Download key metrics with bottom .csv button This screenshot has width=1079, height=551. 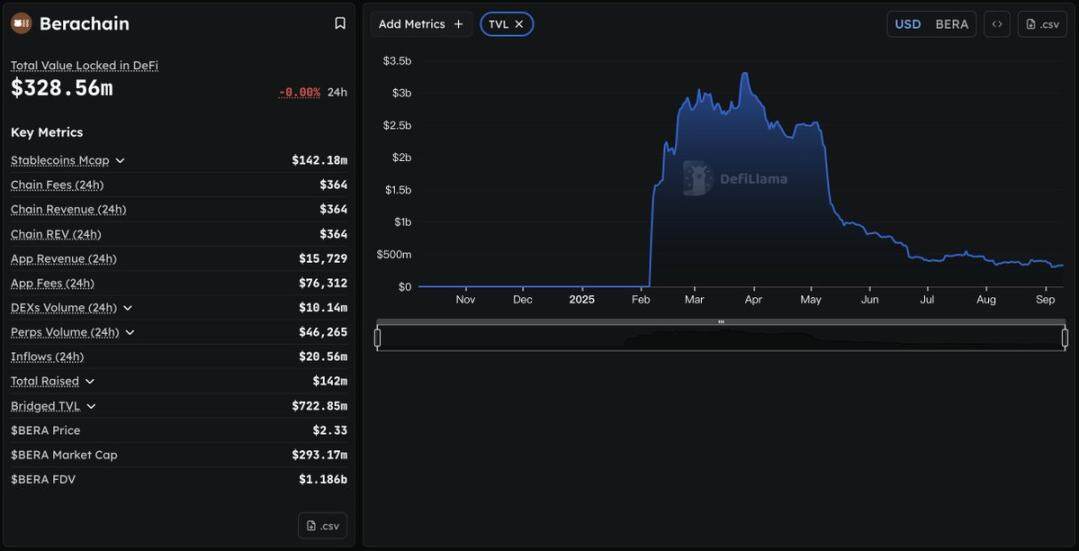coord(322,525)
